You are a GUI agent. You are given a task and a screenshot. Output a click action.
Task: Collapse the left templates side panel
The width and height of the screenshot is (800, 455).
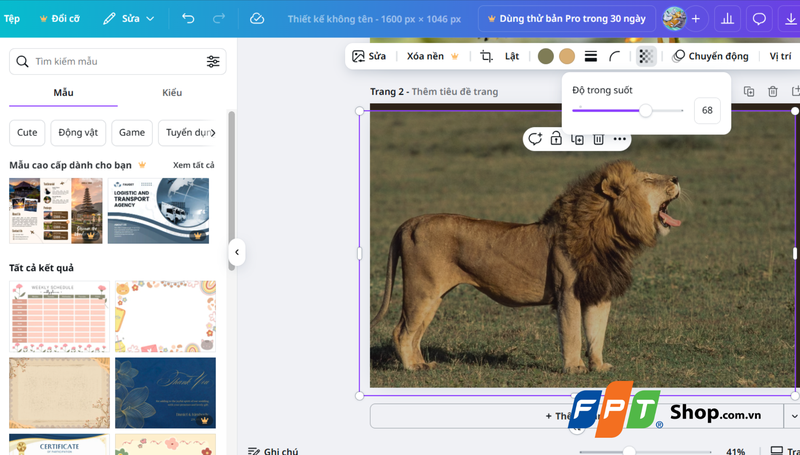tap(237, 252)
